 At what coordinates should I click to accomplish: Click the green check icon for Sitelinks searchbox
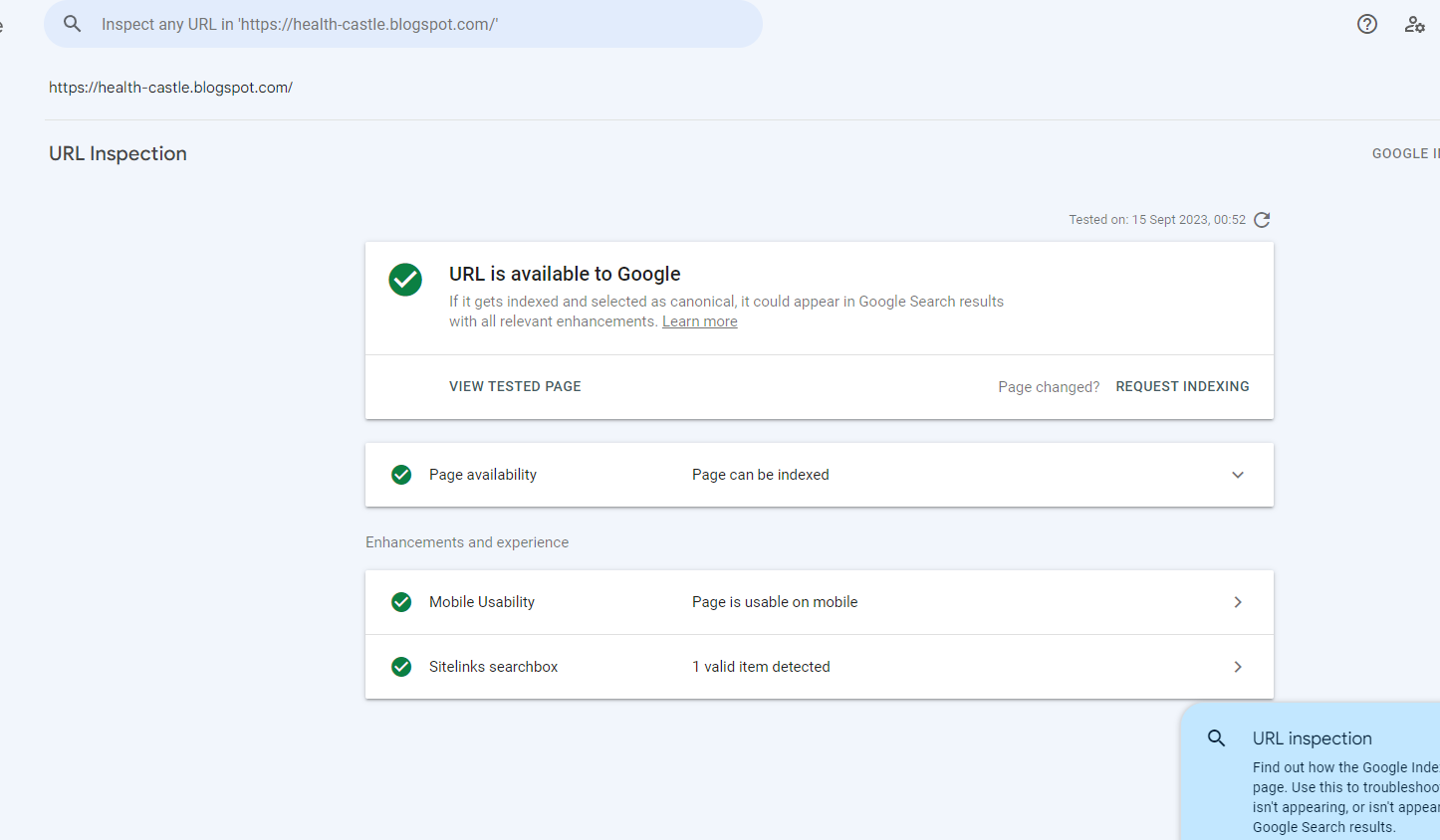point(401,667)
